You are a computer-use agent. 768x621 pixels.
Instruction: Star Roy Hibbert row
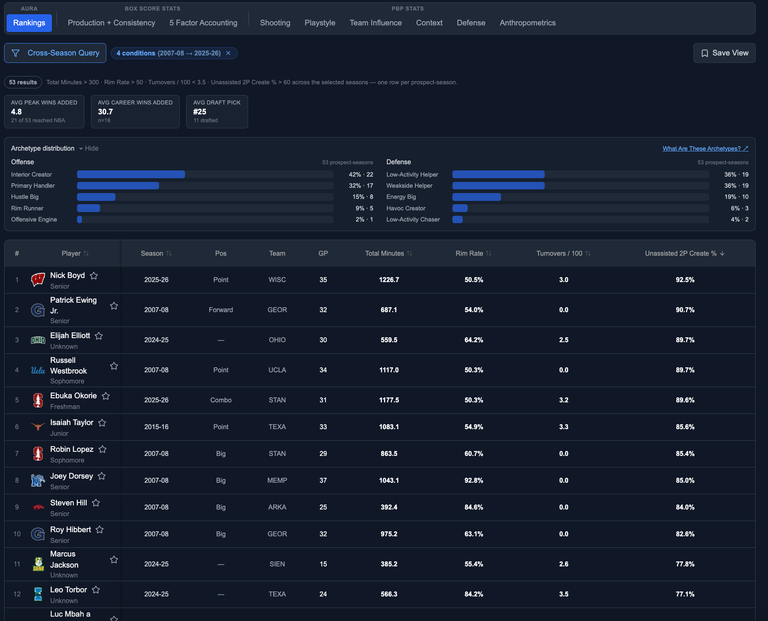pyautogui.click(x=99, y=530)
